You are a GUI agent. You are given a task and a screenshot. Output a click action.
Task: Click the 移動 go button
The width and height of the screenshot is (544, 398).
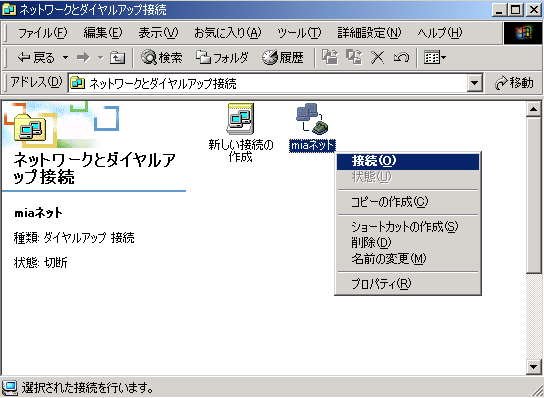point(514,83)
